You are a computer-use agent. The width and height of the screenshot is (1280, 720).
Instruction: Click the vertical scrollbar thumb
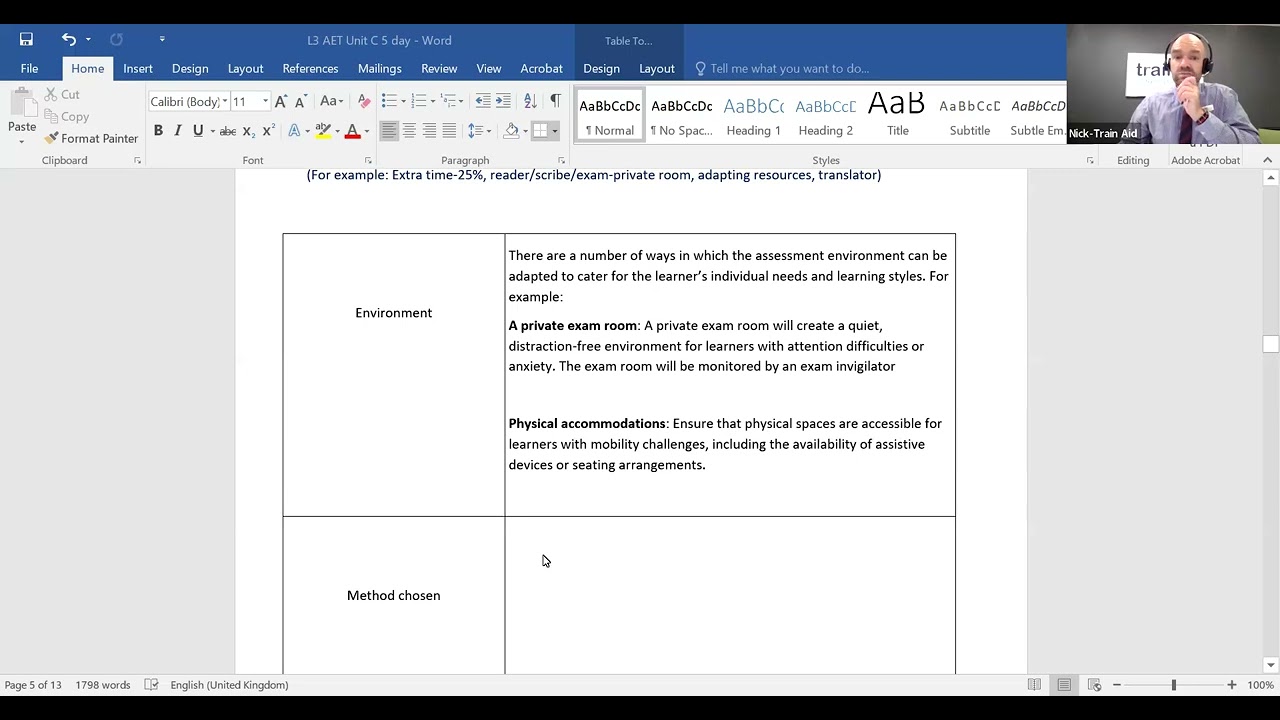click(x=1270, y=344)
